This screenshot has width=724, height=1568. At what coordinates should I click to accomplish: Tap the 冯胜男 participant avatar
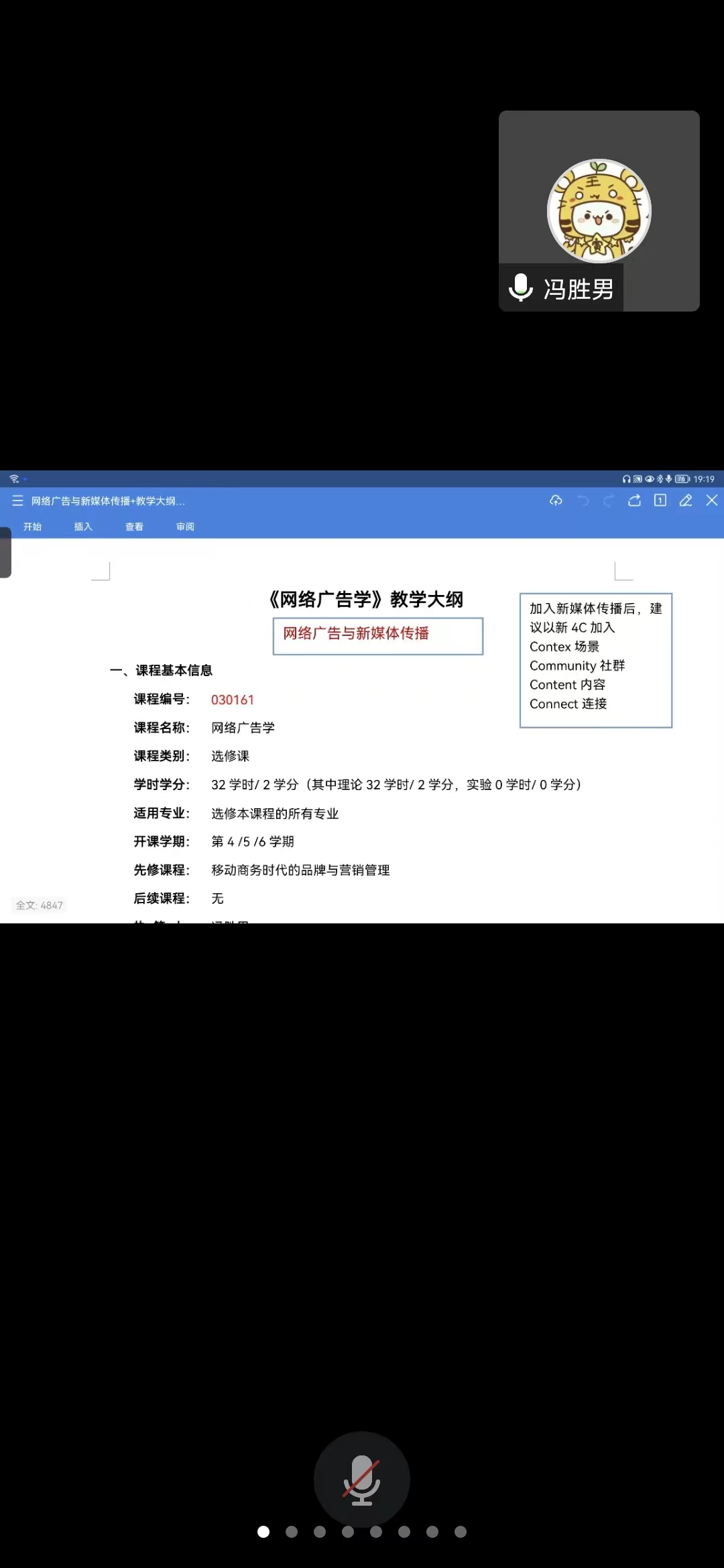pos(599,211)
